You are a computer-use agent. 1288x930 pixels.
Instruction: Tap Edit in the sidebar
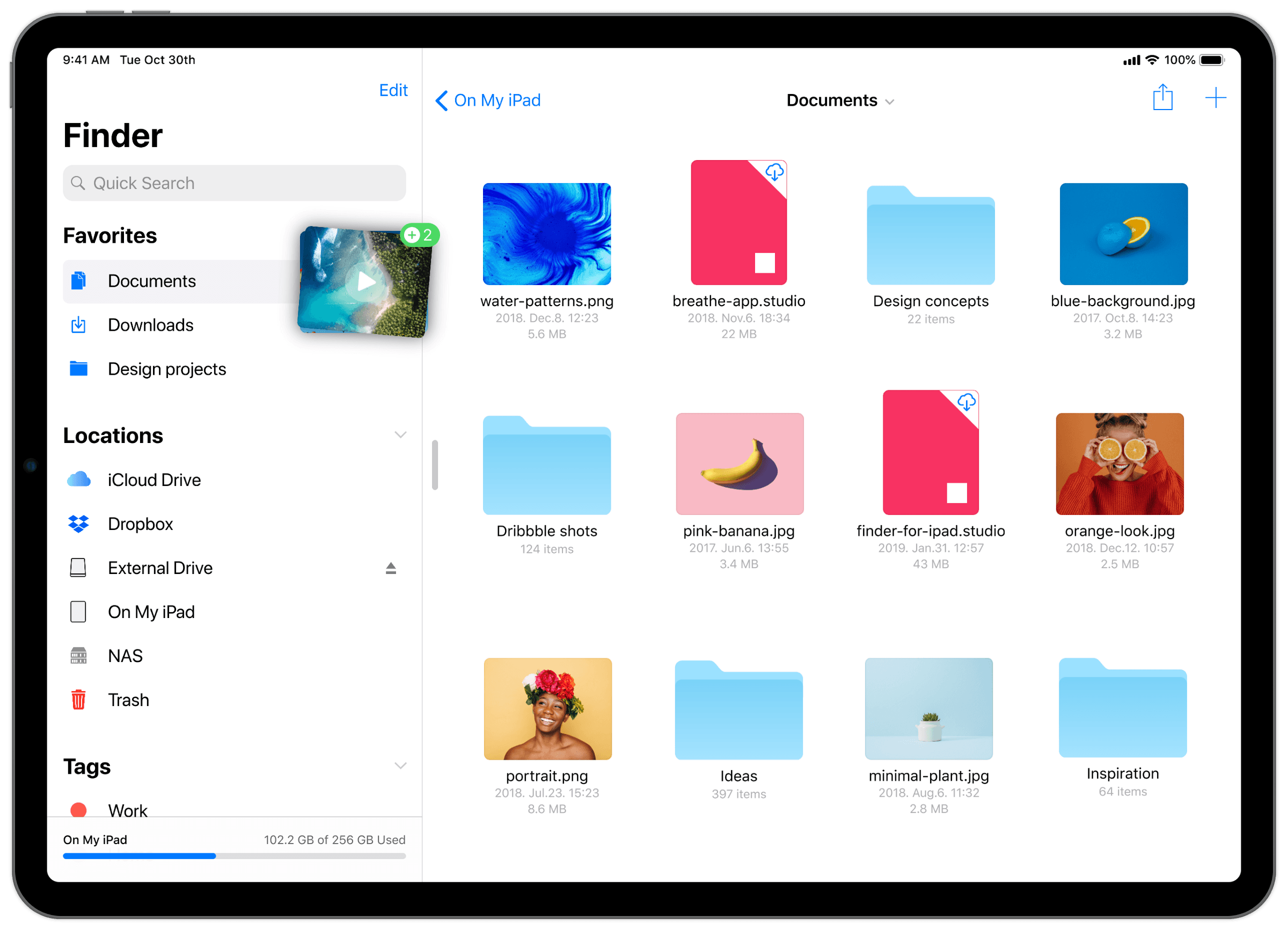pos(393,90)
